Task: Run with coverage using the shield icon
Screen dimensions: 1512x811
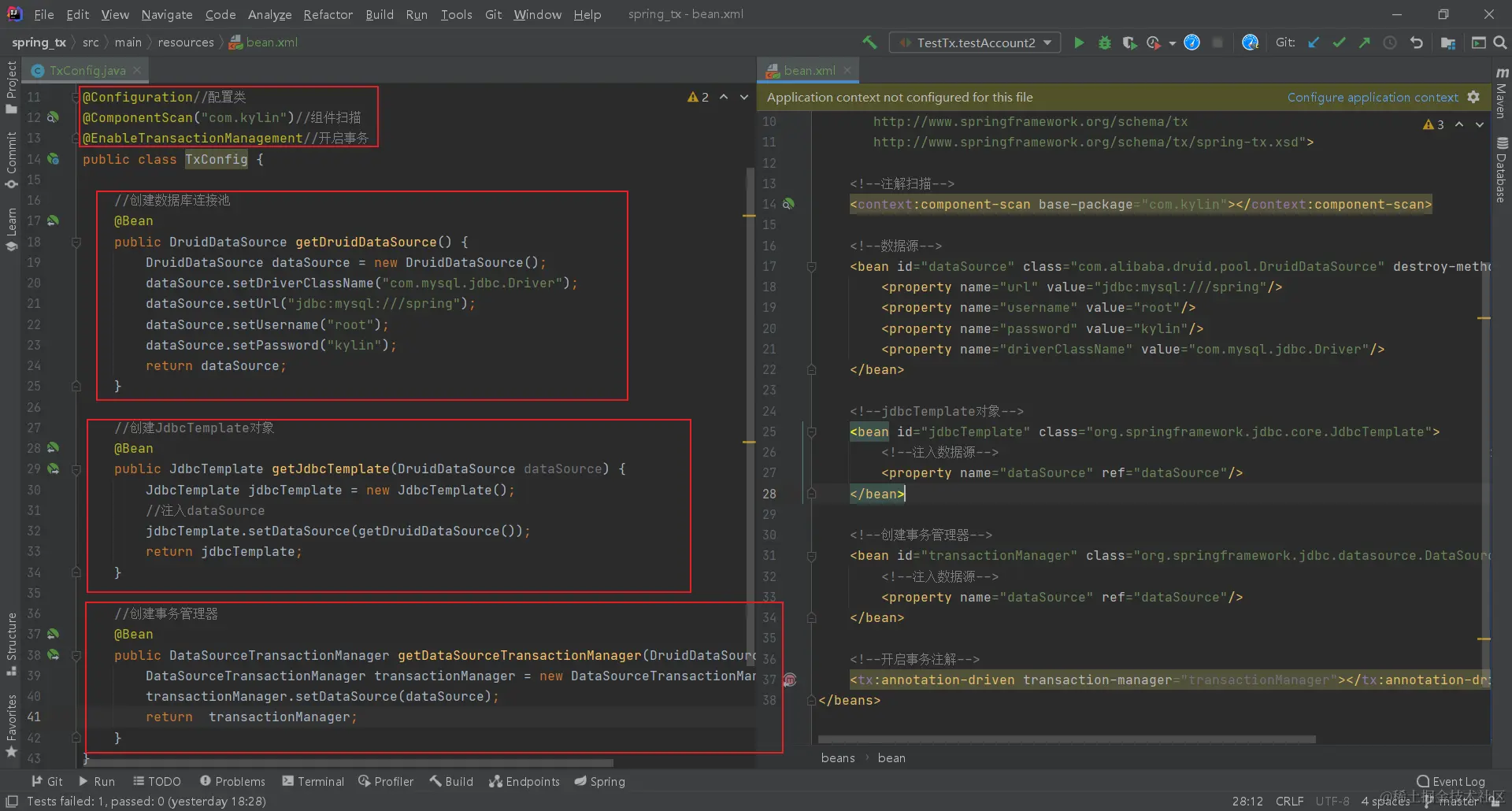Action: coord(1129,43)
